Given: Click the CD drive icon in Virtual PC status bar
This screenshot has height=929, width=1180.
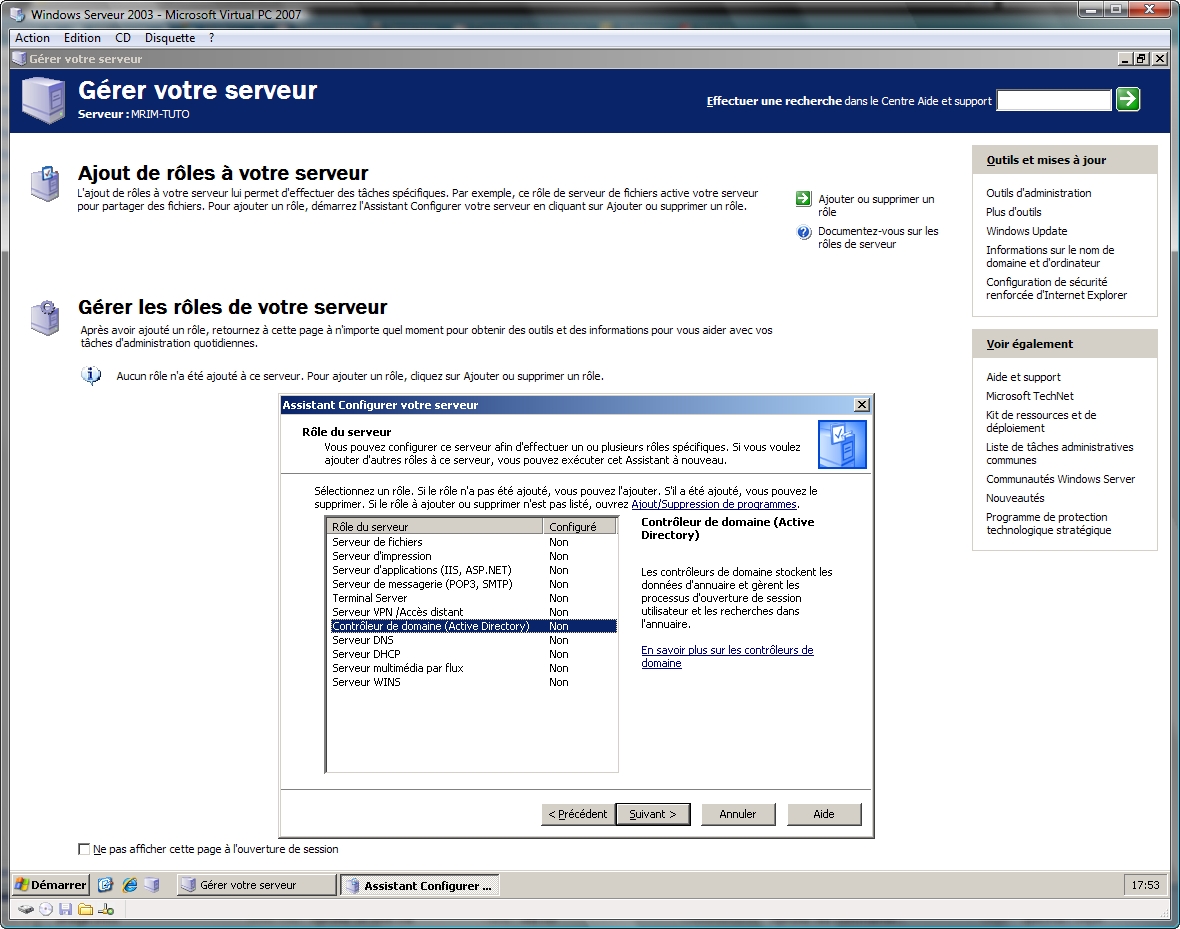Looking at the screenshot, I should tap(46, 909).
